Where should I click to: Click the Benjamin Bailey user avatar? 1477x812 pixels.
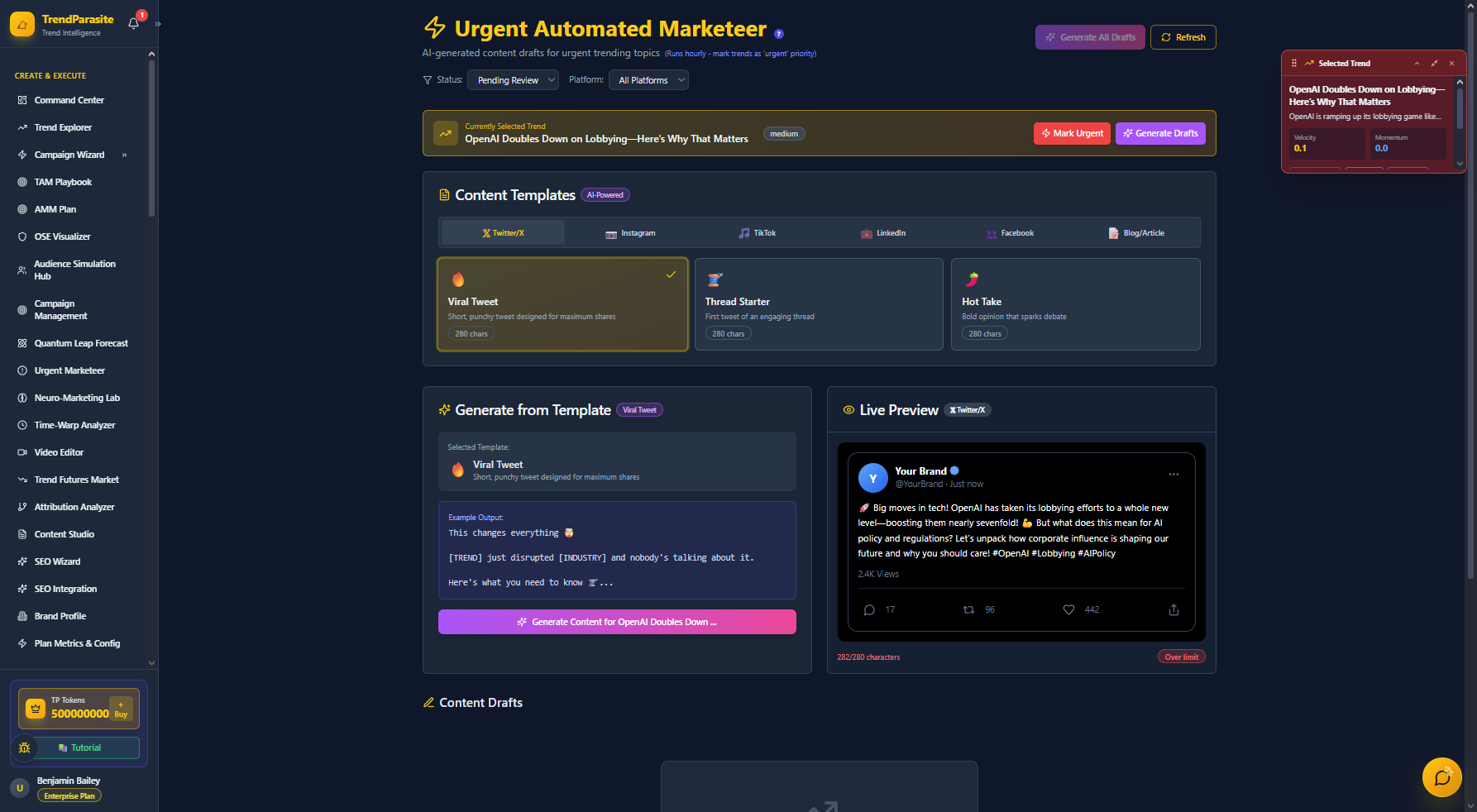pyautogui.click(x=20, y=788)
